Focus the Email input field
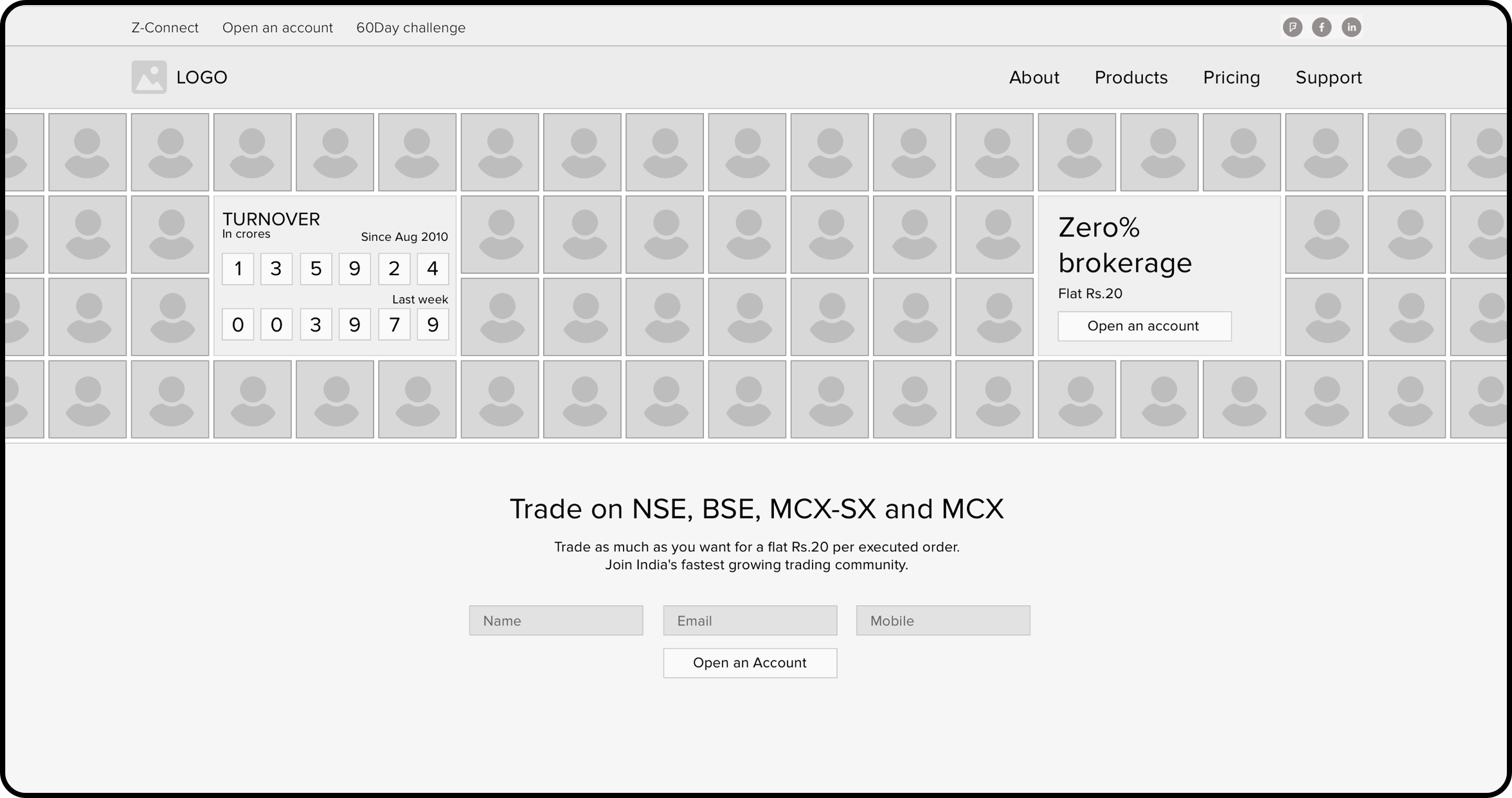 coord(750,620)
